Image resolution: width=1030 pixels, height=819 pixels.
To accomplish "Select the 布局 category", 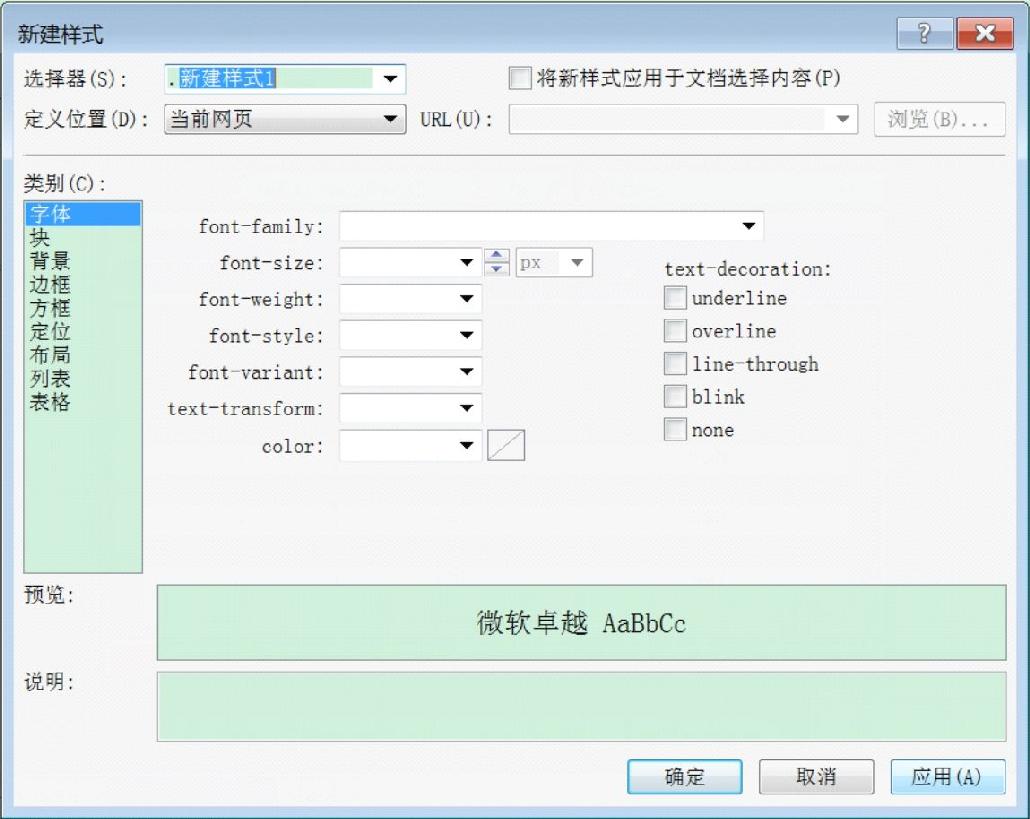I will (x=83, y=355).
